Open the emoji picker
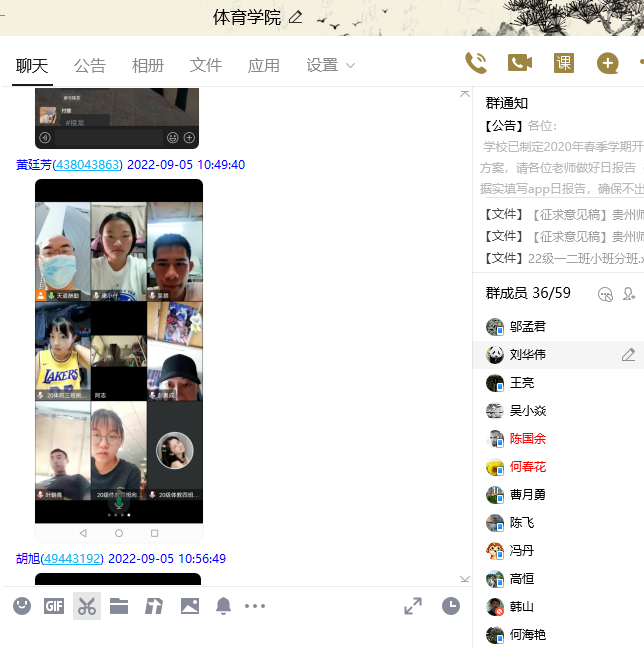 tap(22, 606)
